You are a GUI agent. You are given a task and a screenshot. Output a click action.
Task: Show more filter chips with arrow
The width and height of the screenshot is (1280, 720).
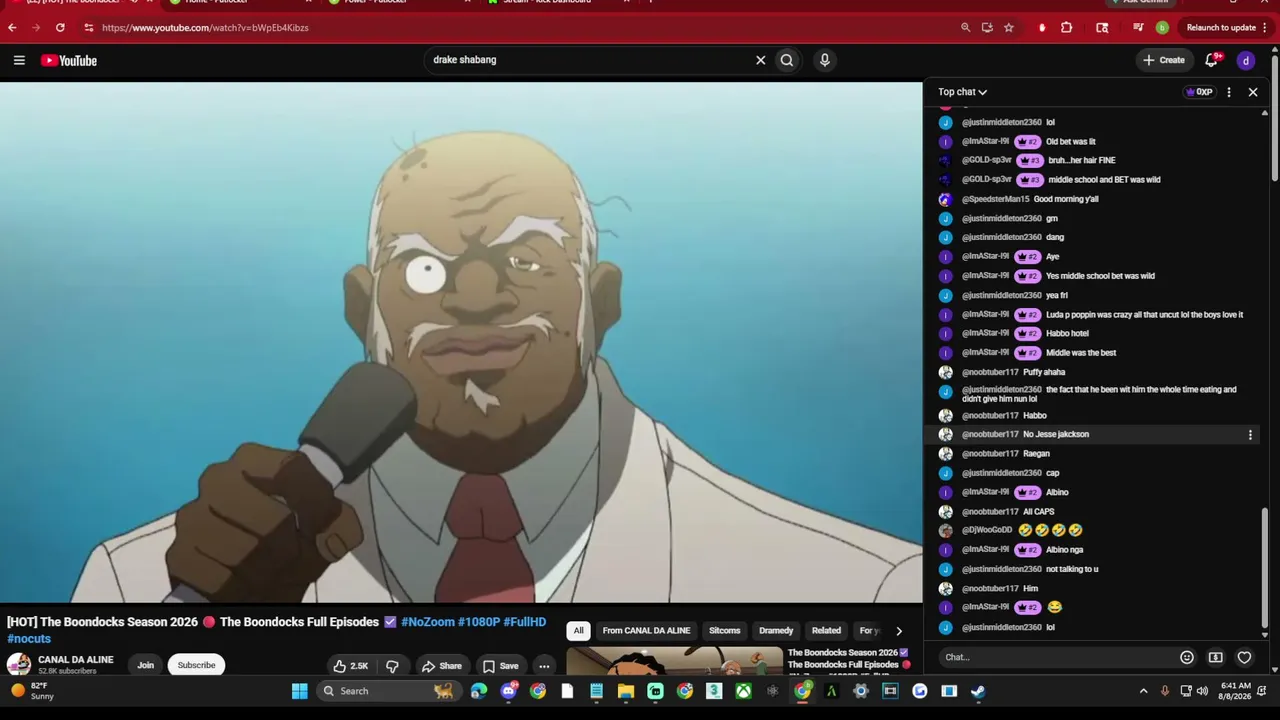click(898, 631)
